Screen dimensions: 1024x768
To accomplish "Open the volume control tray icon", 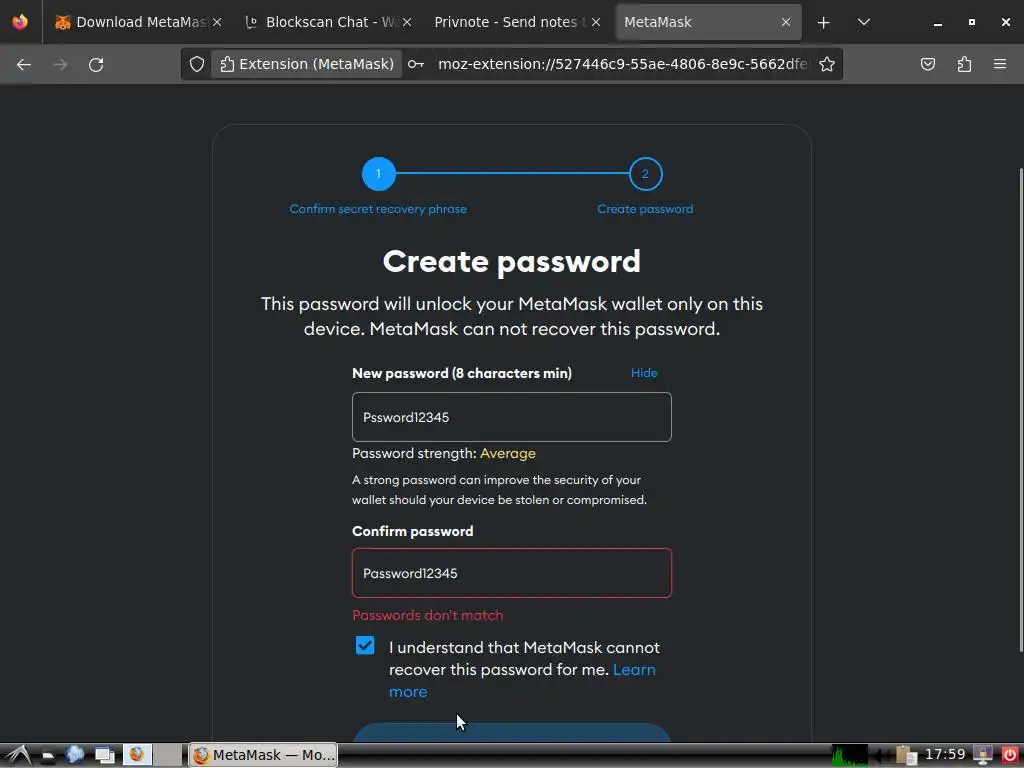I will [882, 756].
